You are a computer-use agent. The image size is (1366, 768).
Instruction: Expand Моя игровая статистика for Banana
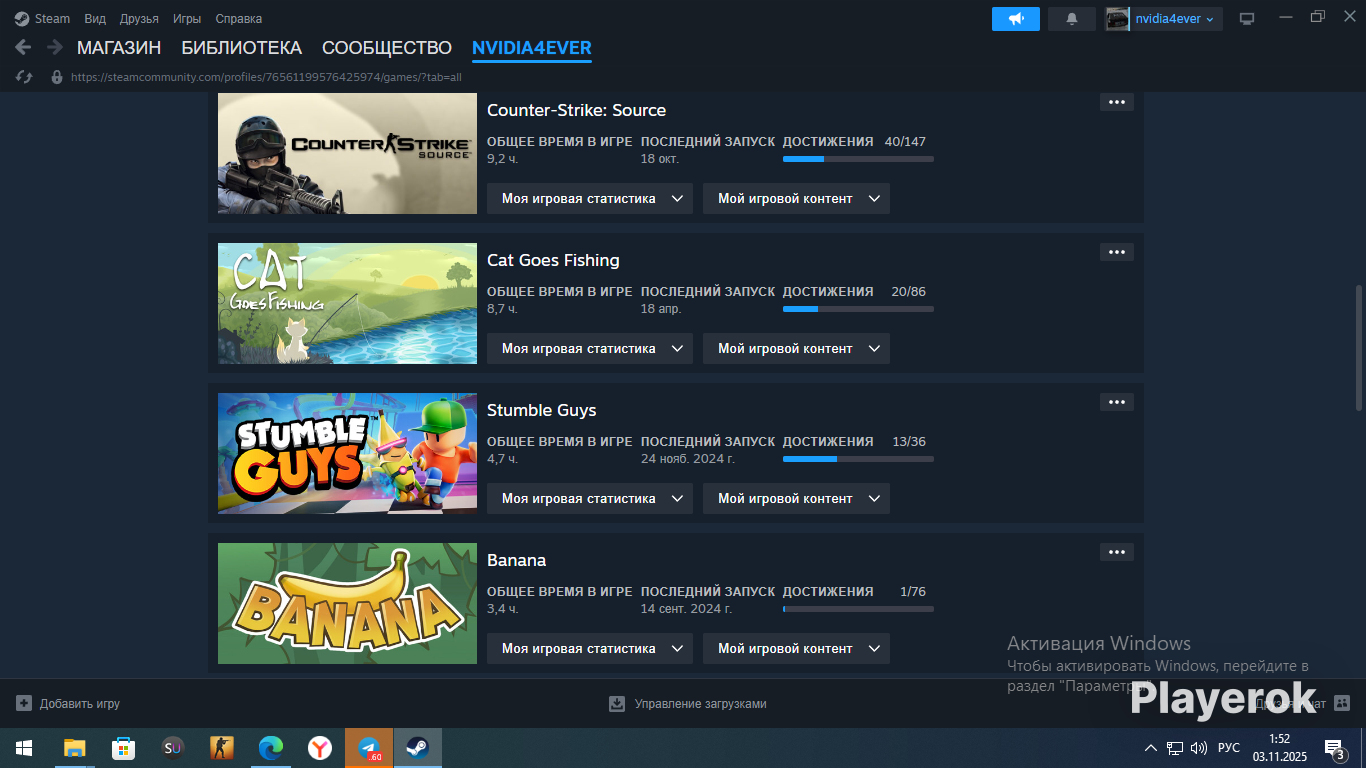[590, 648]
